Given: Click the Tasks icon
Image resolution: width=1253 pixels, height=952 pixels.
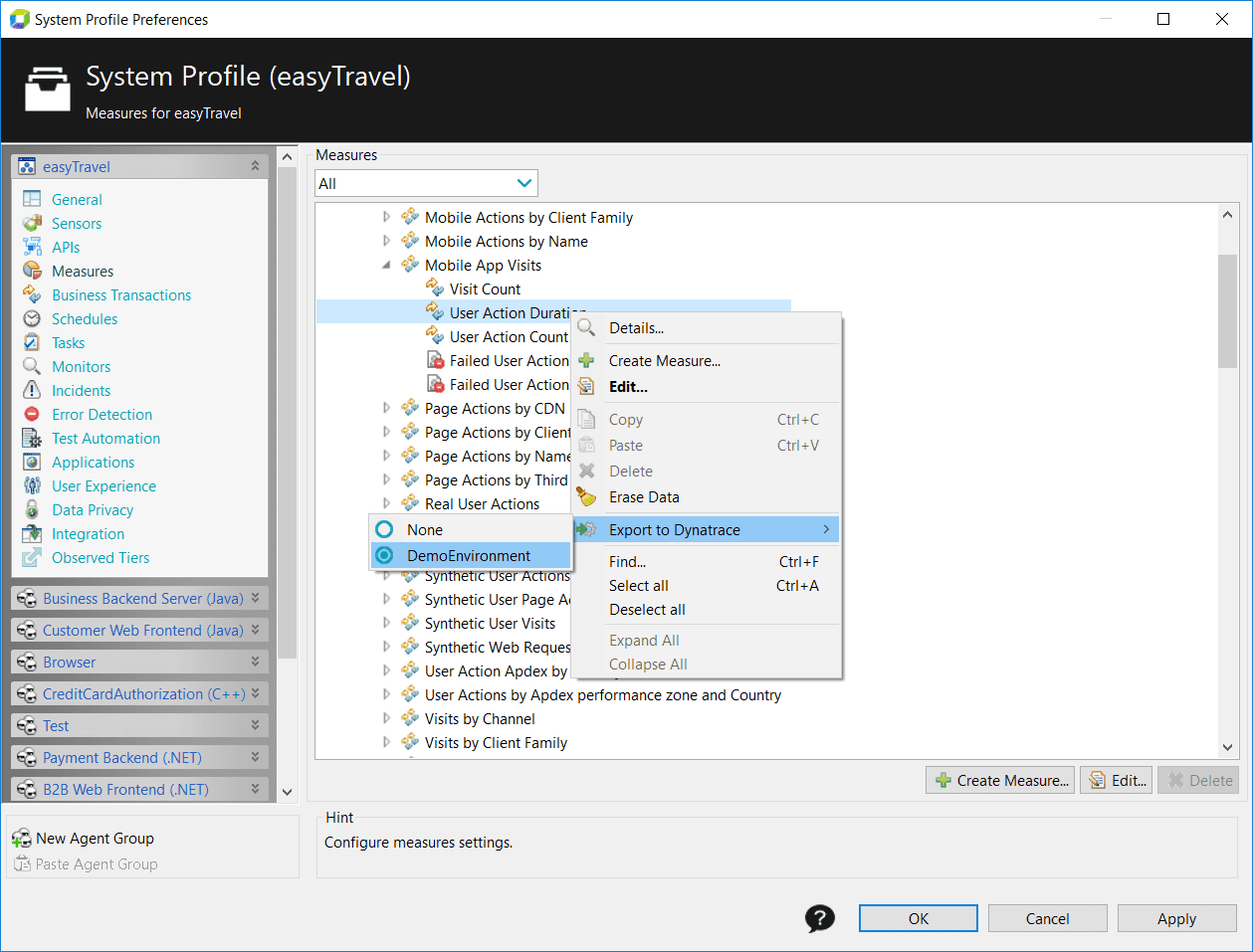Looking at the screenshot, I should point(32,342).
